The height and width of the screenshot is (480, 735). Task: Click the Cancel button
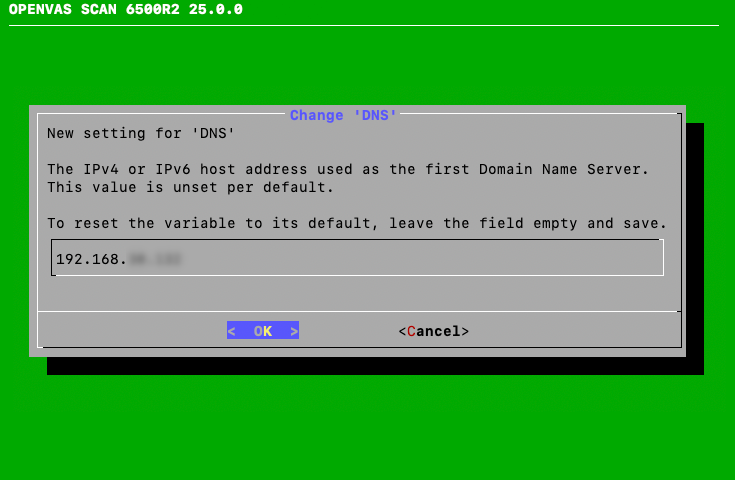pos(433,331)
